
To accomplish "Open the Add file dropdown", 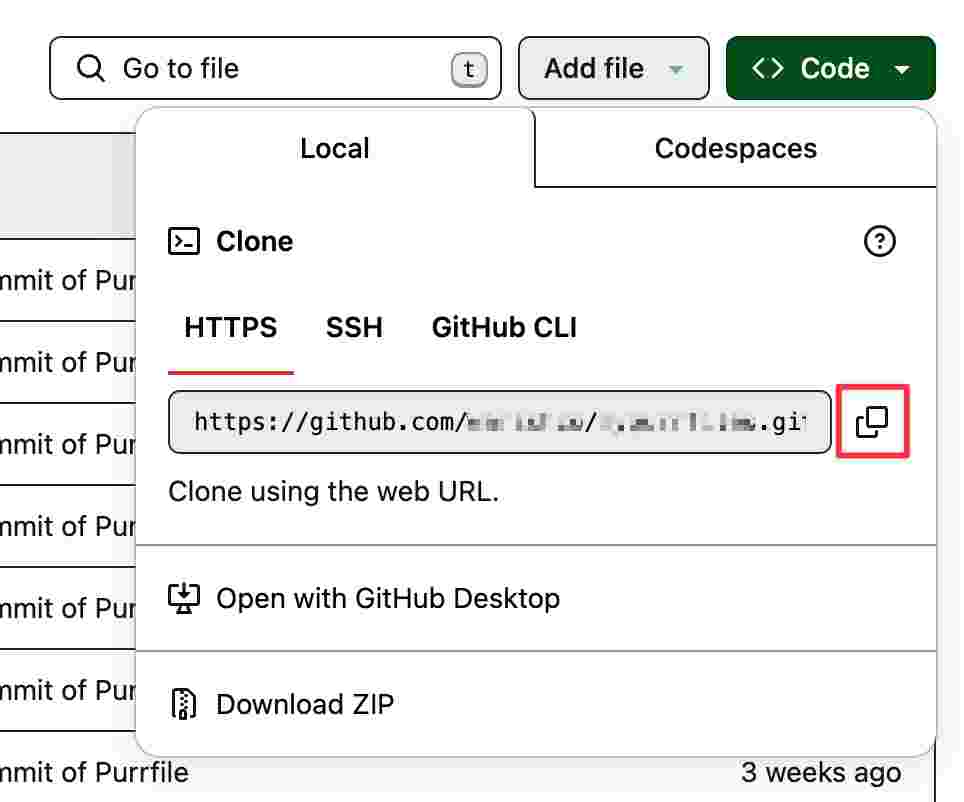I will 613,68.
